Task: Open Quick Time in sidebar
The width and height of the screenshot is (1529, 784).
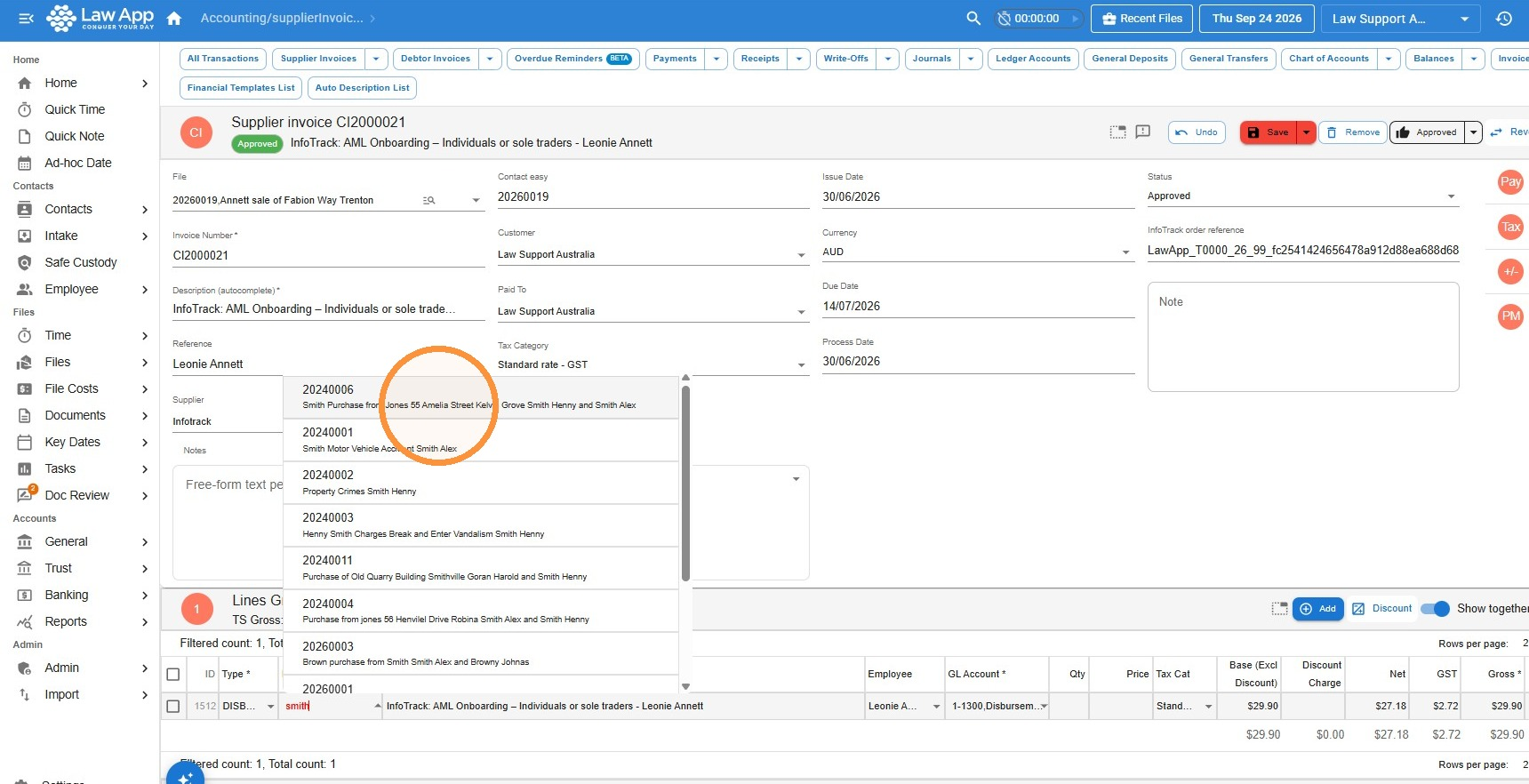Action: (x=75, y=109)
